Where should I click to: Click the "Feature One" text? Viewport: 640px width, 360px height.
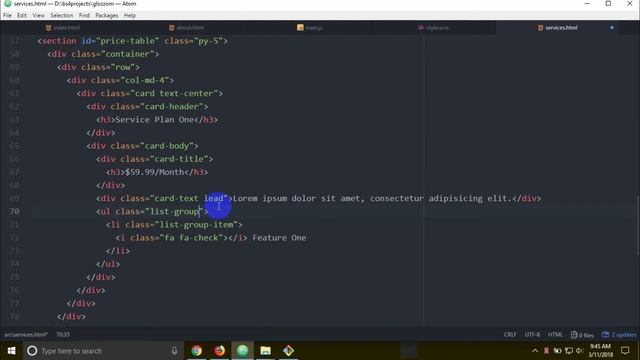[x=279, y=238]
